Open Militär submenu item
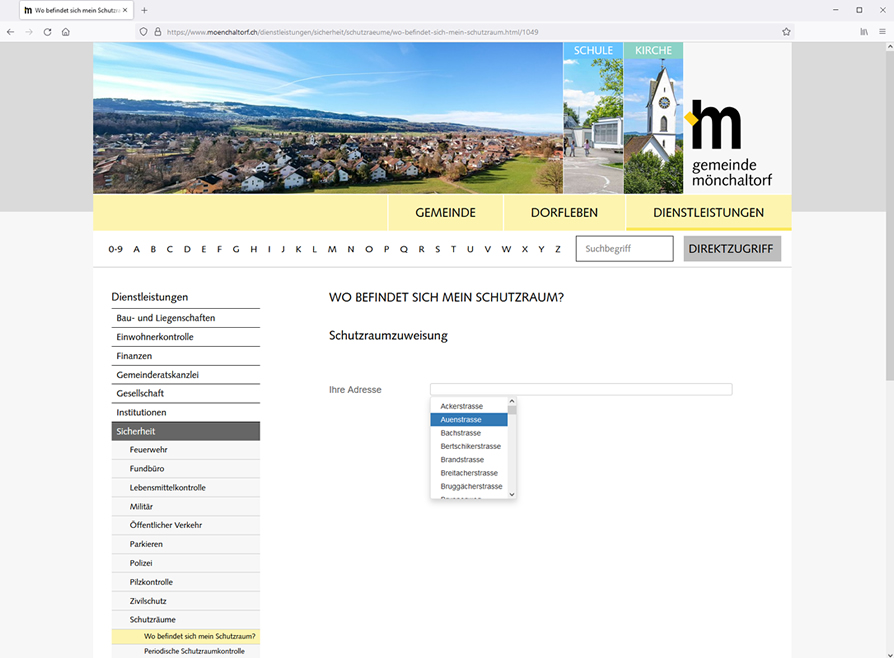The height and width of the screenshot is (658, 894). 186,506
